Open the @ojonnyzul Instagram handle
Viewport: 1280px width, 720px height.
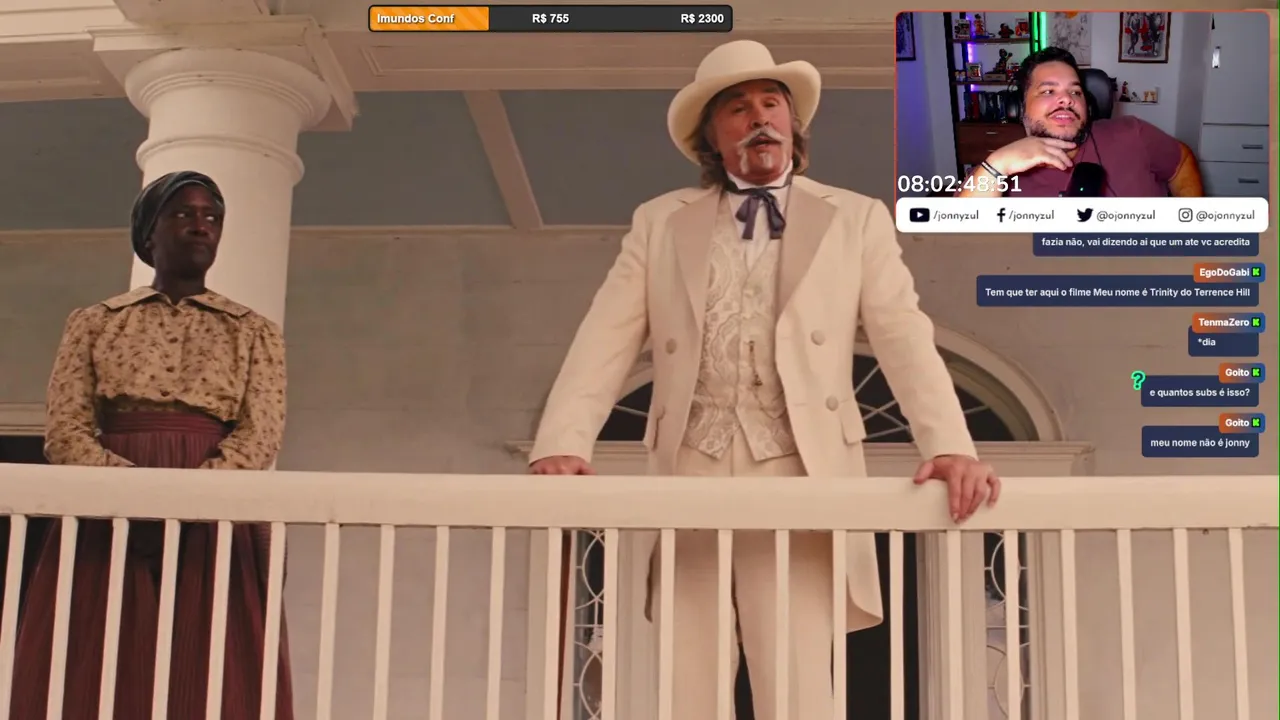(x=1225, y=215)
